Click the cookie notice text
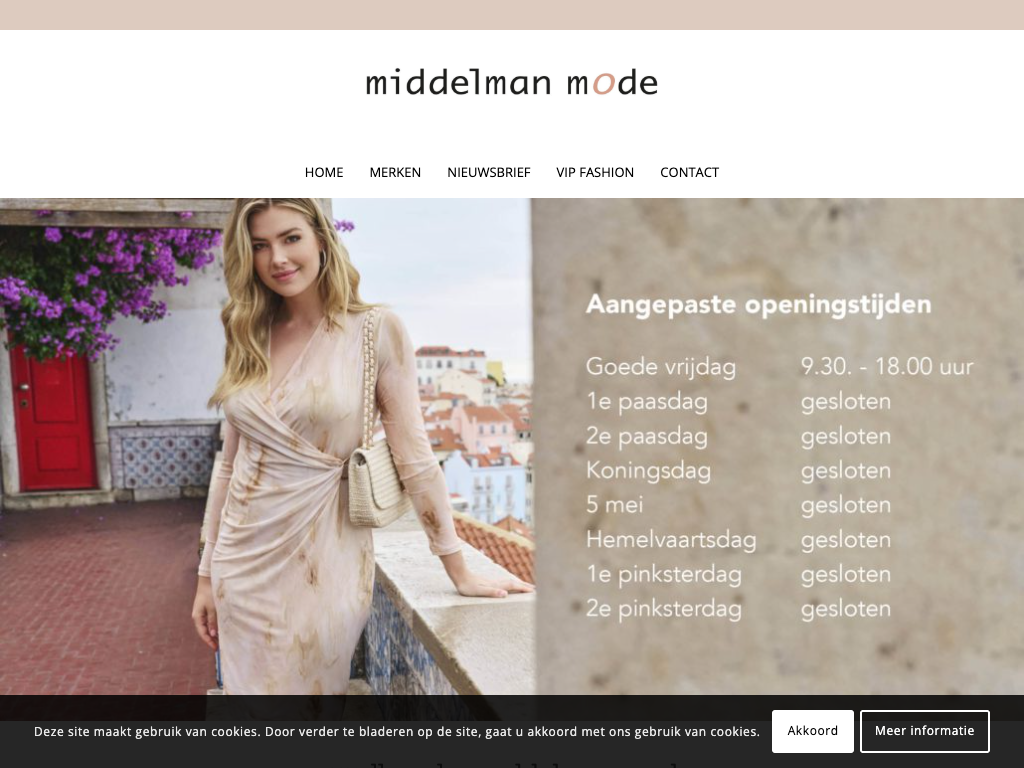Image resolution: width=1024 pixels, height=768 pixels. (397, 731)
